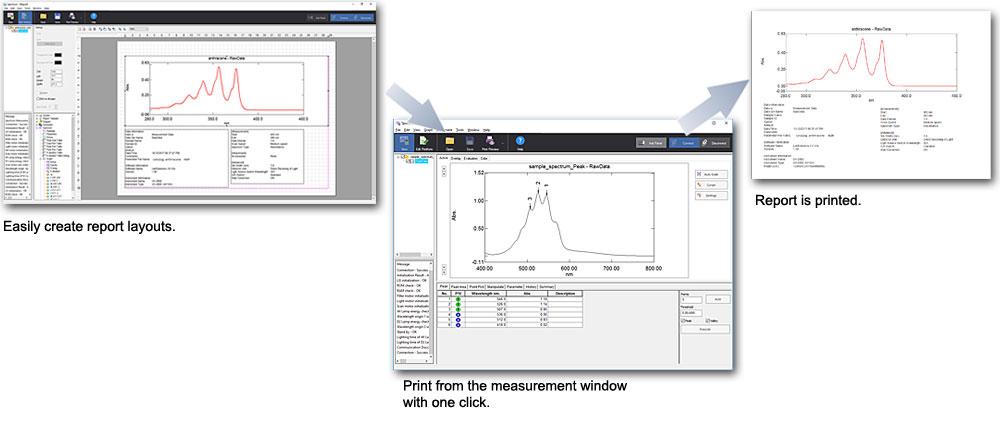Click the Connect button in measurement window
The width and height of the screenshot is (1000, 423).
[x=684, y=143]
